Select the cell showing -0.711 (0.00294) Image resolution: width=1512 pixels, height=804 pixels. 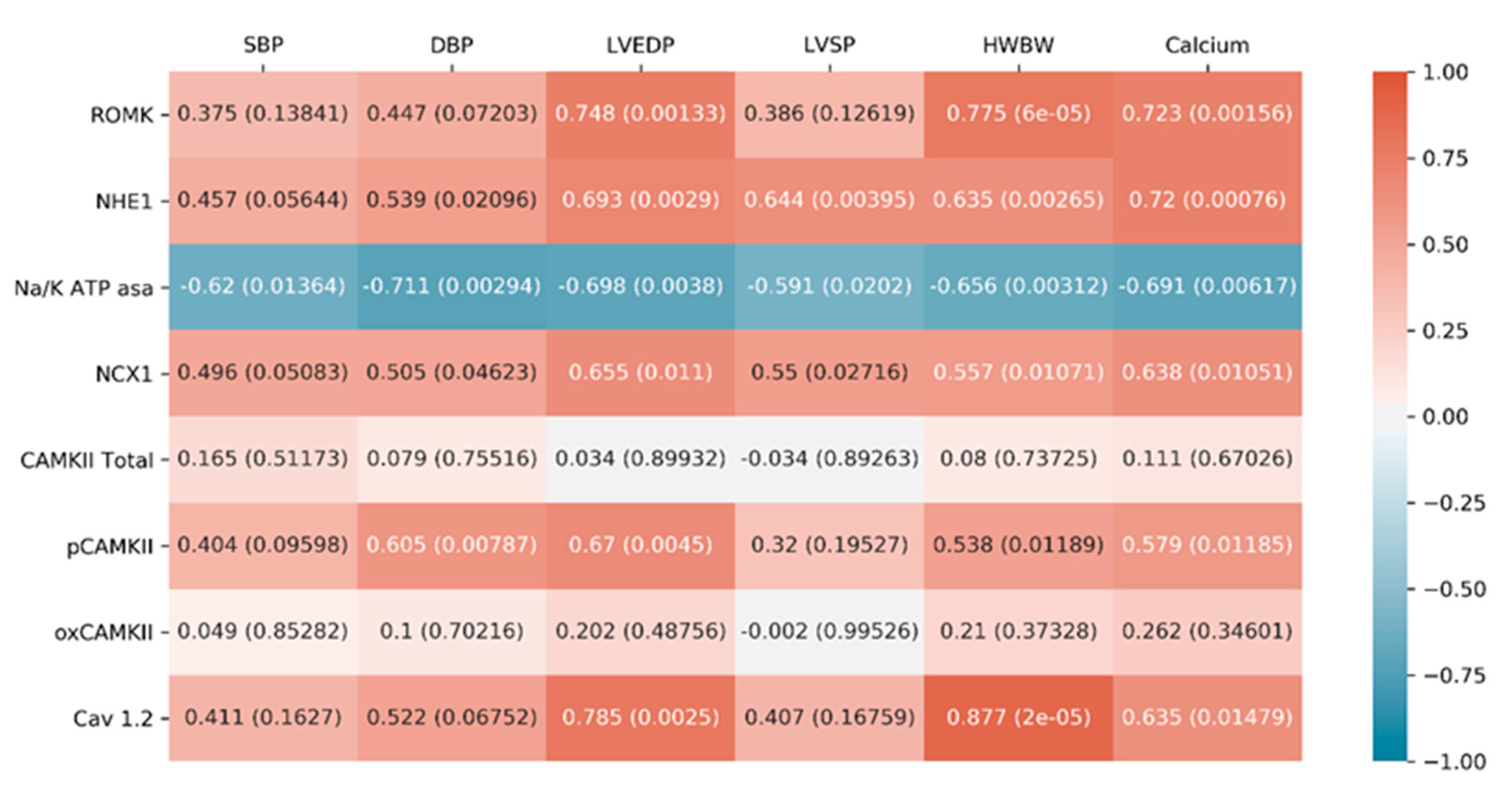(451, 287)
